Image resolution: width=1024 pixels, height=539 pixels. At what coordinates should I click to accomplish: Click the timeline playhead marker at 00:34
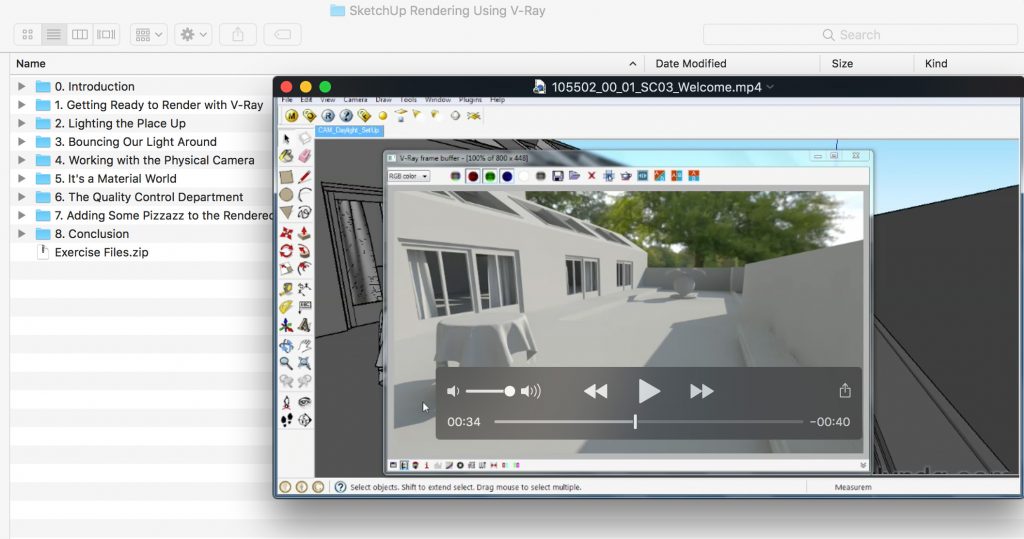coord(635,422)
